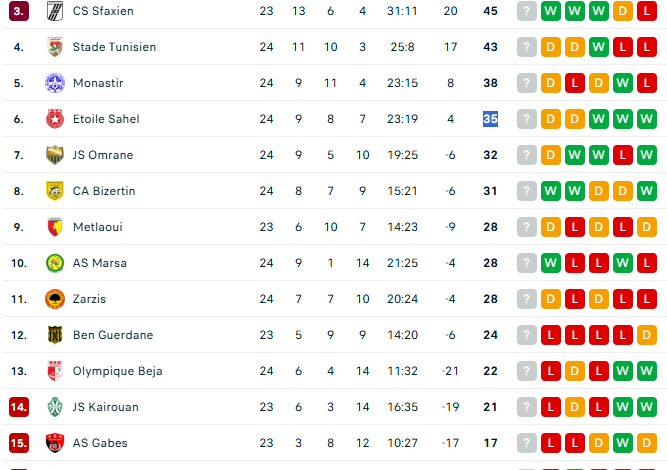Click the Monastir club crest
Image resolution: width=667 pixels, height=470 pixels.
(55, 83)
